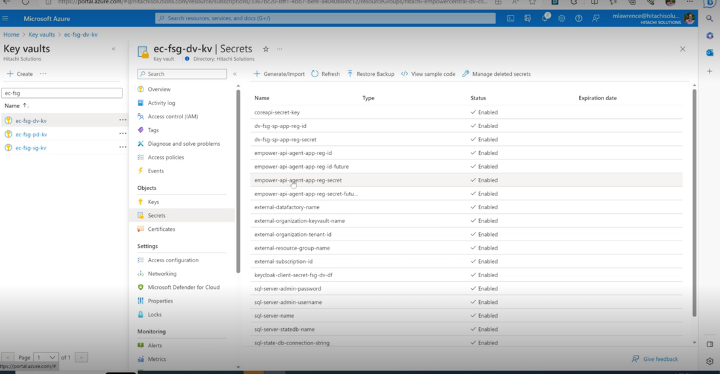Go to Key vaults breadcrumb
The height and width of the screenshot is (374, 720).
[41, 34]
